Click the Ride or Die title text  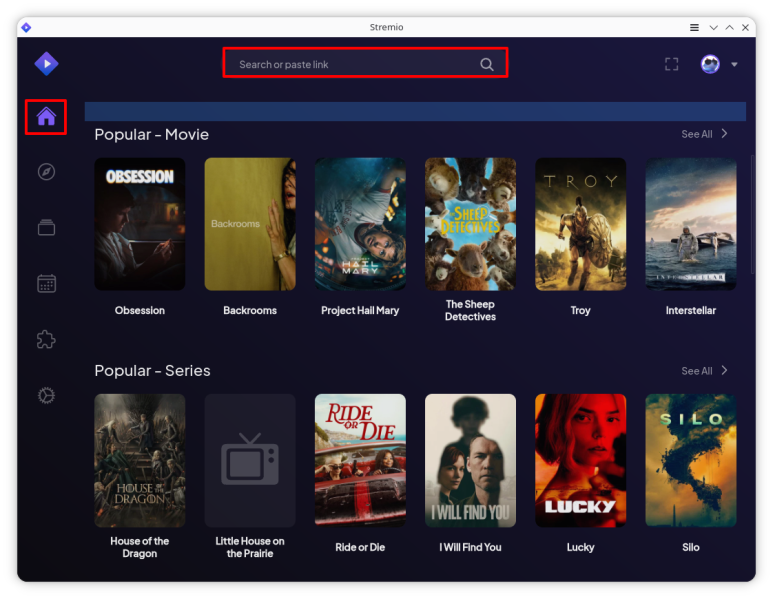(360, 547)
